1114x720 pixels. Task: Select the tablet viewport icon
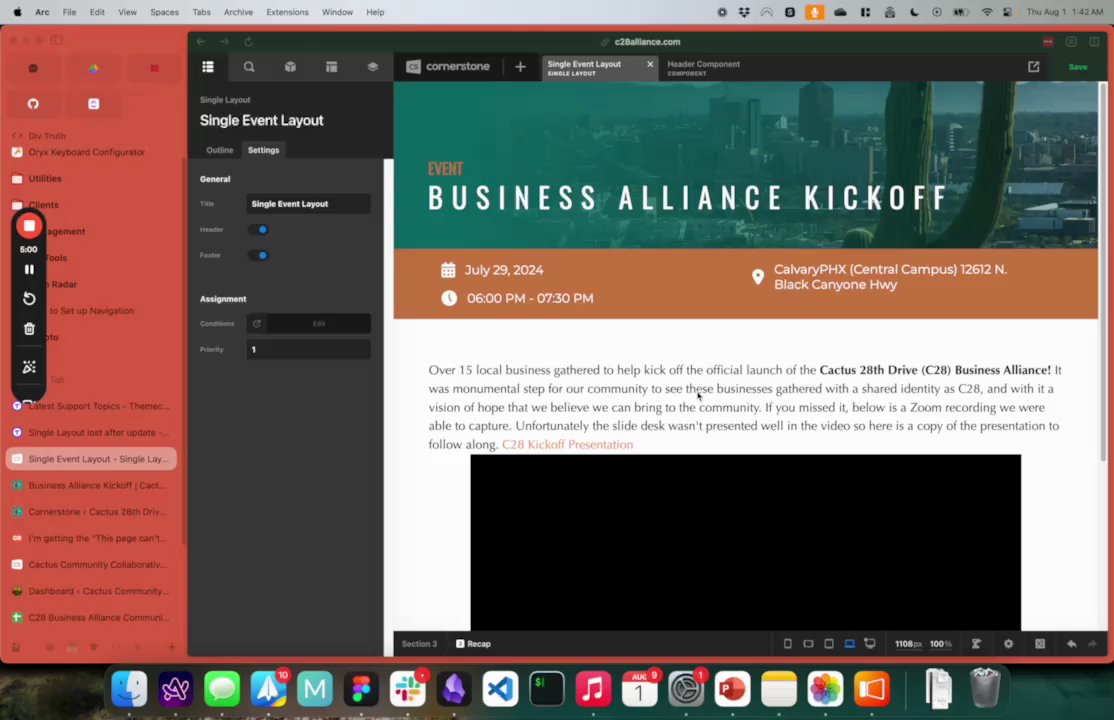point(828,644)
